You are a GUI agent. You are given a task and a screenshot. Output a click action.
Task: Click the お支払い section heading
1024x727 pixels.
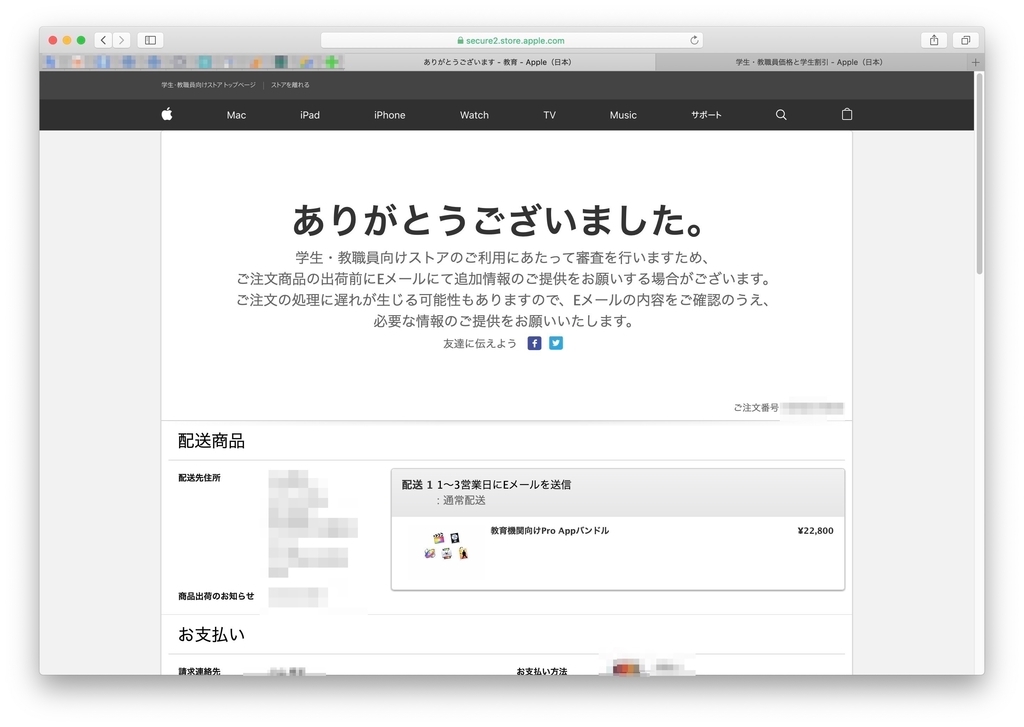(x=211, y=634)
